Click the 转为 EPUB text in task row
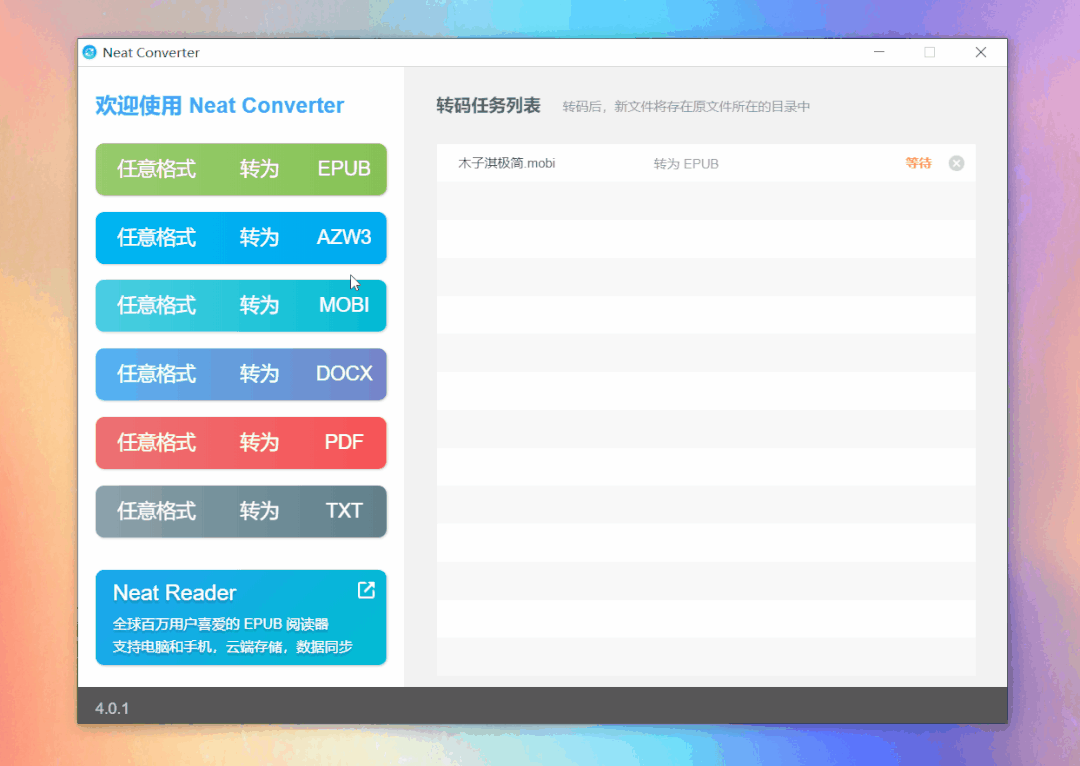 pos(686,164)
